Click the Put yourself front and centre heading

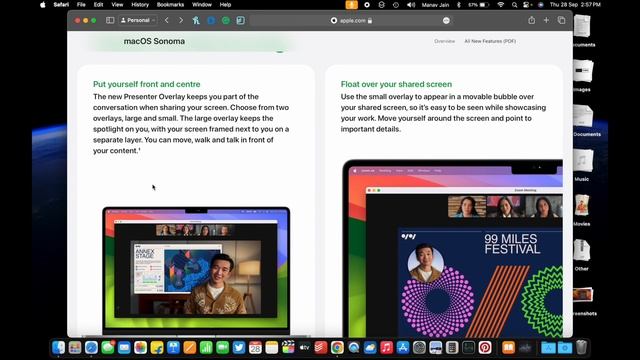pos(147,84)
